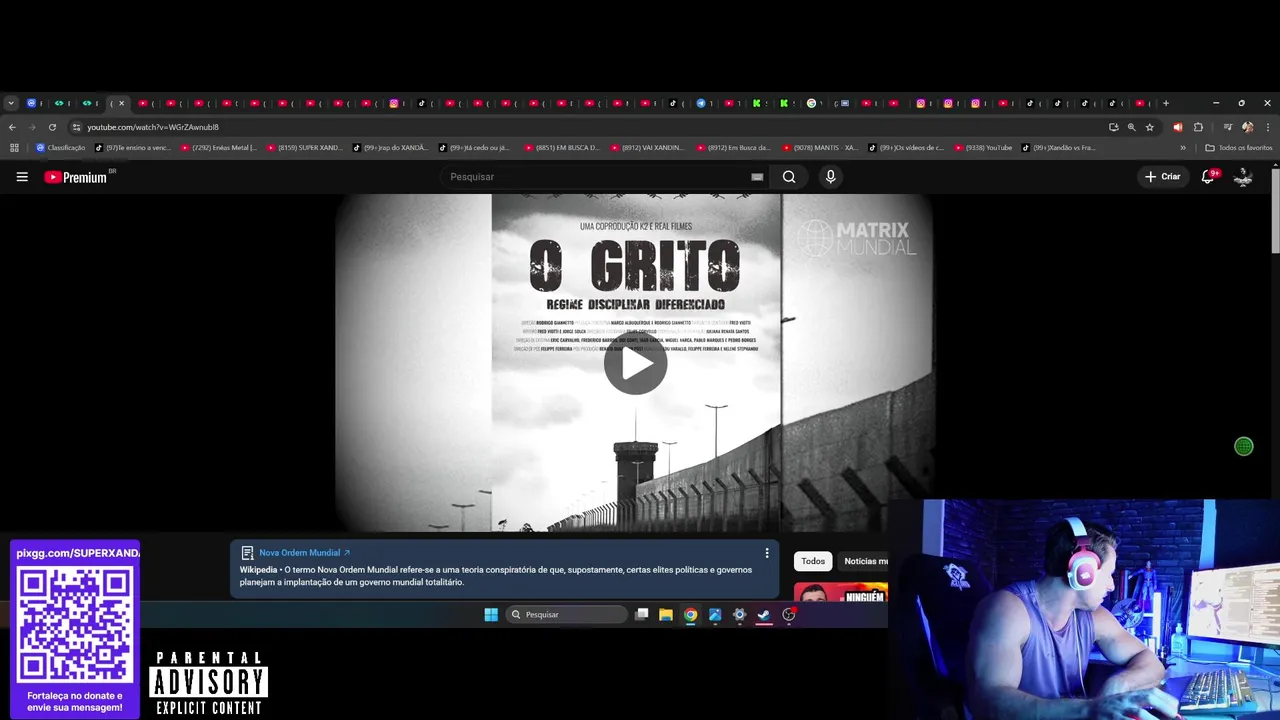Open the on-screen keyboard in search box
The width and height of the screenshot is (1280, 720).
pyautogui.click(x=757, y=177)
